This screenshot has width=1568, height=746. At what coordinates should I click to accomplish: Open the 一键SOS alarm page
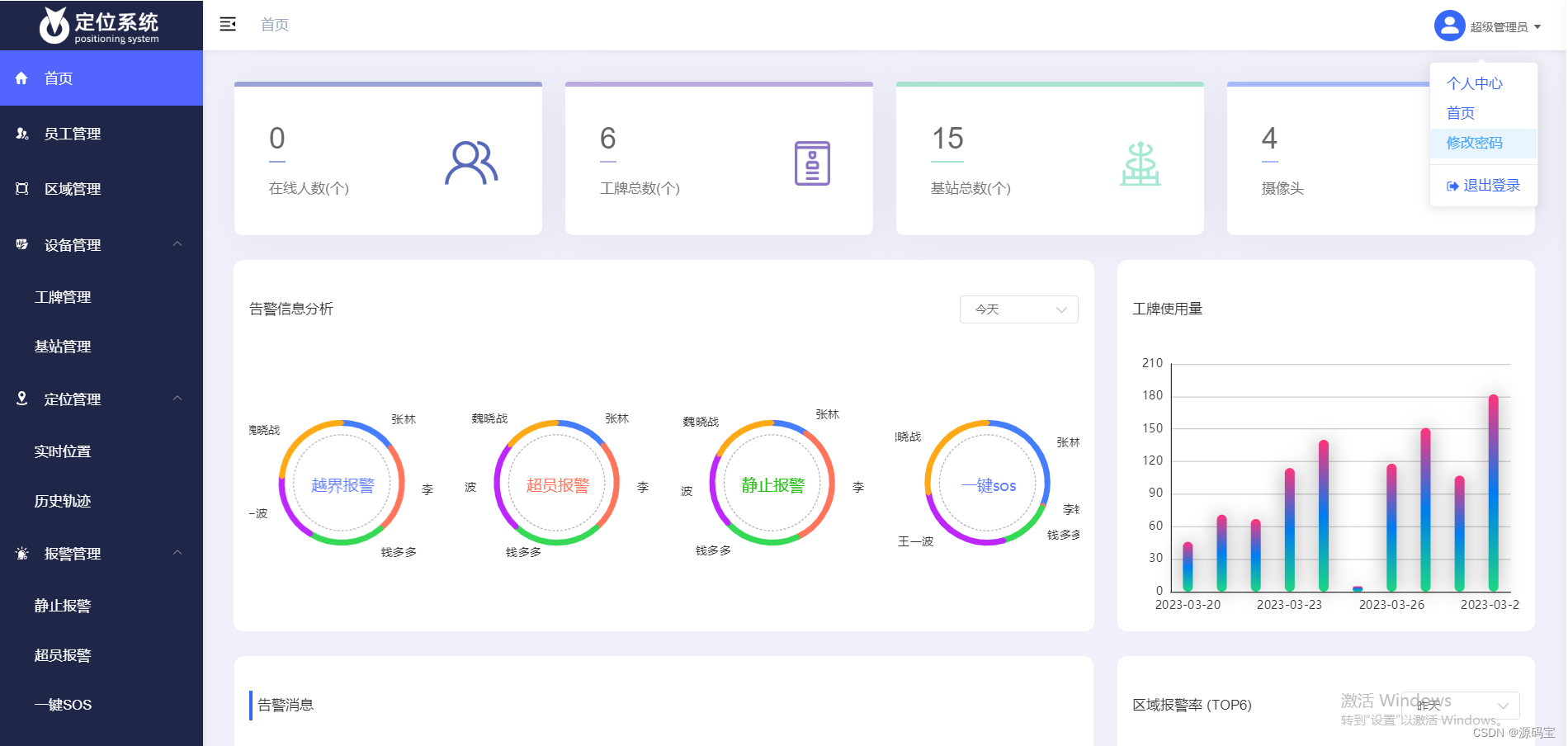click(64, 704)
